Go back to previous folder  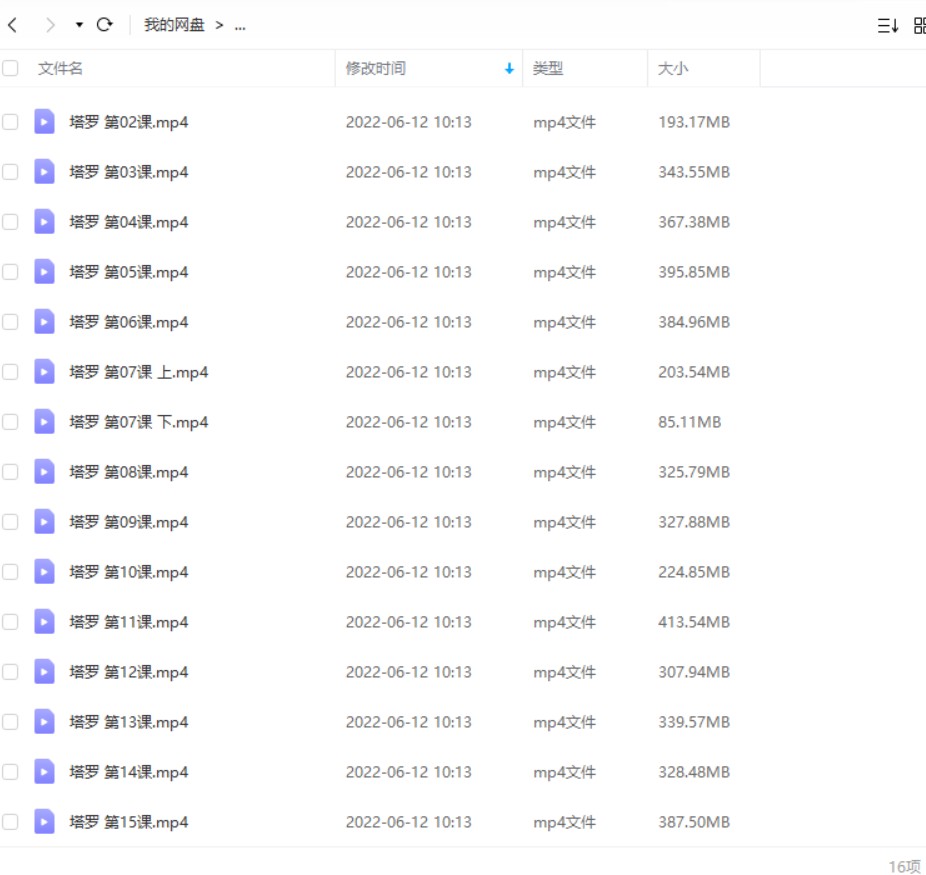(13, 25)
